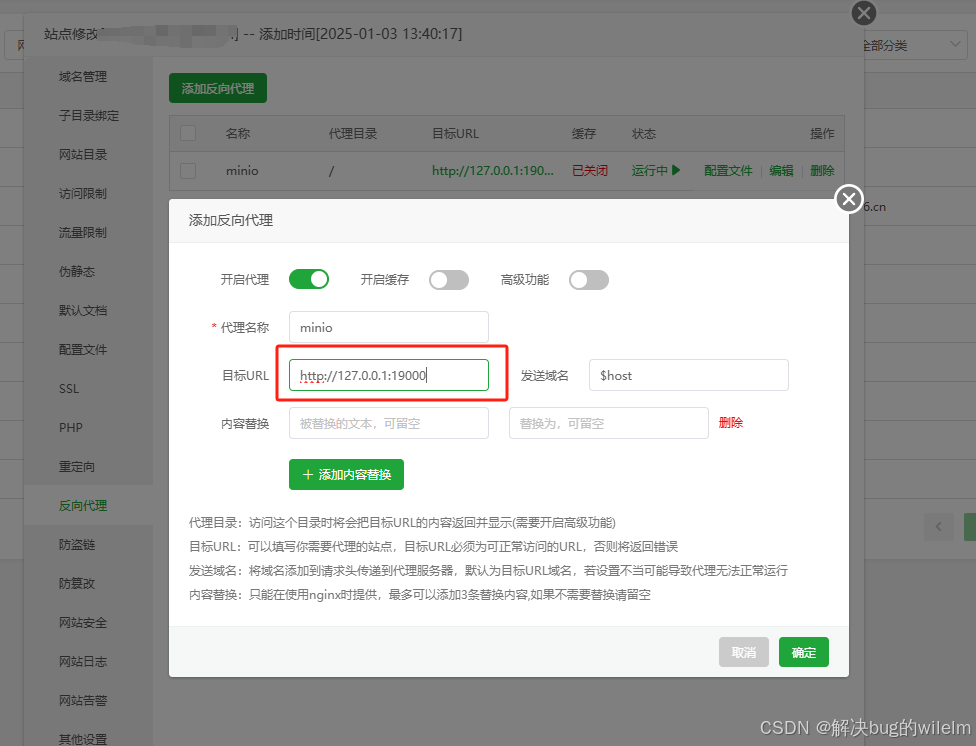Close the 添加反向代理 dialog with X icon
This screenshot has width=976, height=746.
[x=848, y=199]
